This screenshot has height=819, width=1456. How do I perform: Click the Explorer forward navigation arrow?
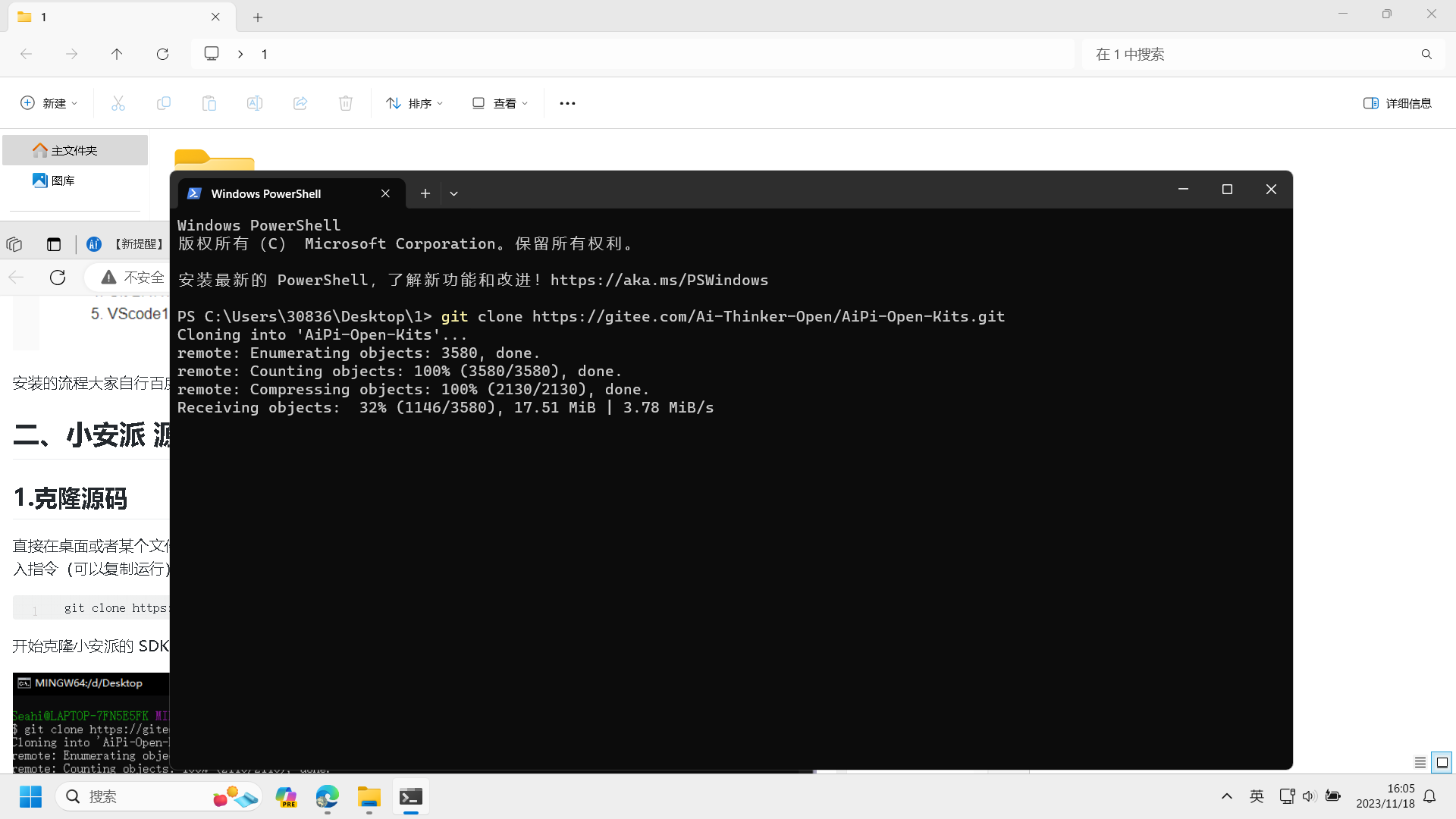(x=71, y=54)
